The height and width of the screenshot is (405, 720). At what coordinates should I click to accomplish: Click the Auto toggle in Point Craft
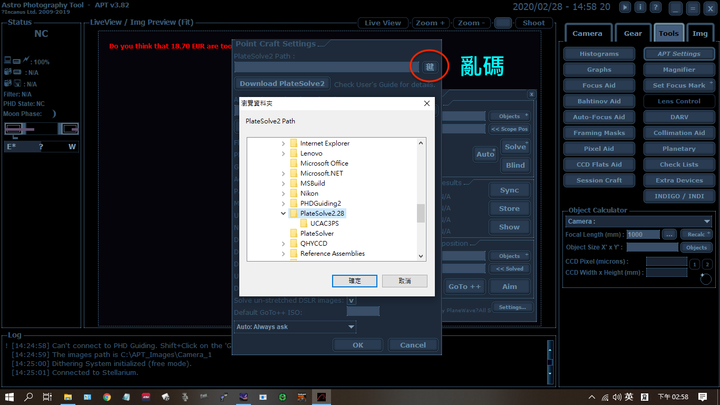(x=485, y=154)
